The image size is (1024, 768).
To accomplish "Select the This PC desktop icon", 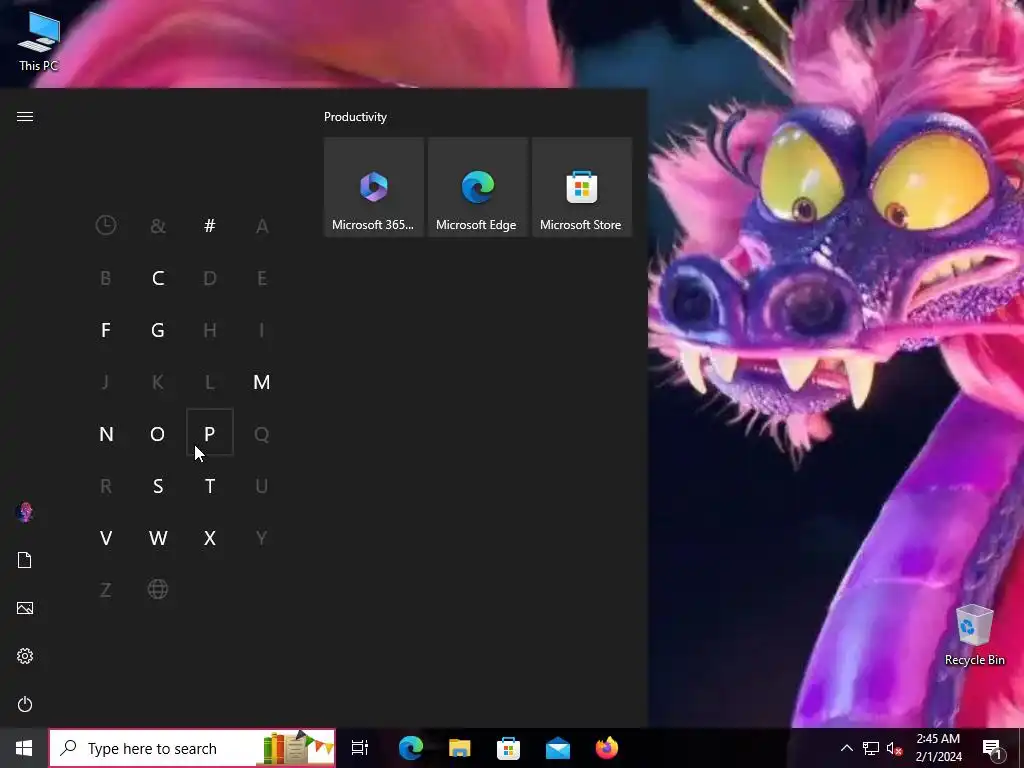I will pyautogui.click(x=39, y=41).
